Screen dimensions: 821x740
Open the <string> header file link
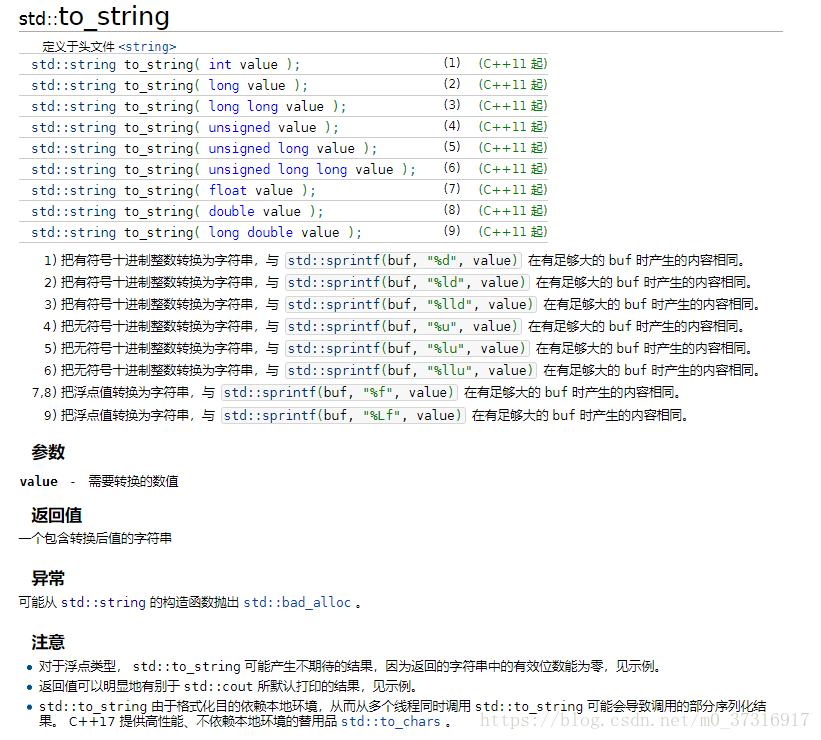[x=147, y=47]
